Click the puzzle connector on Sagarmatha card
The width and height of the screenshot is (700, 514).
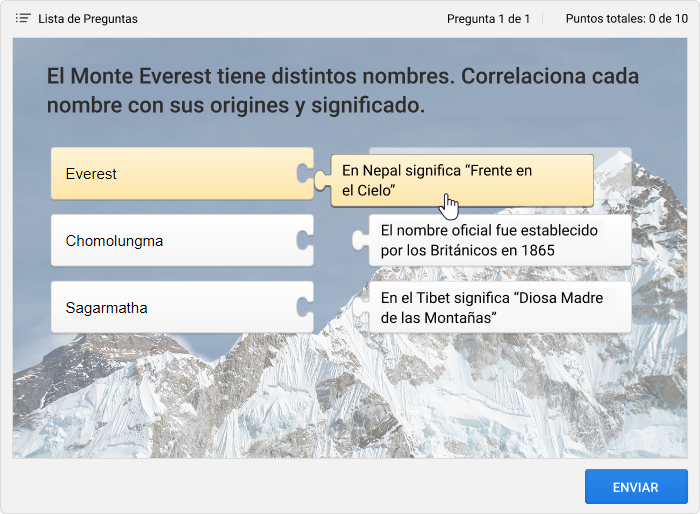(x=304, y=308)
